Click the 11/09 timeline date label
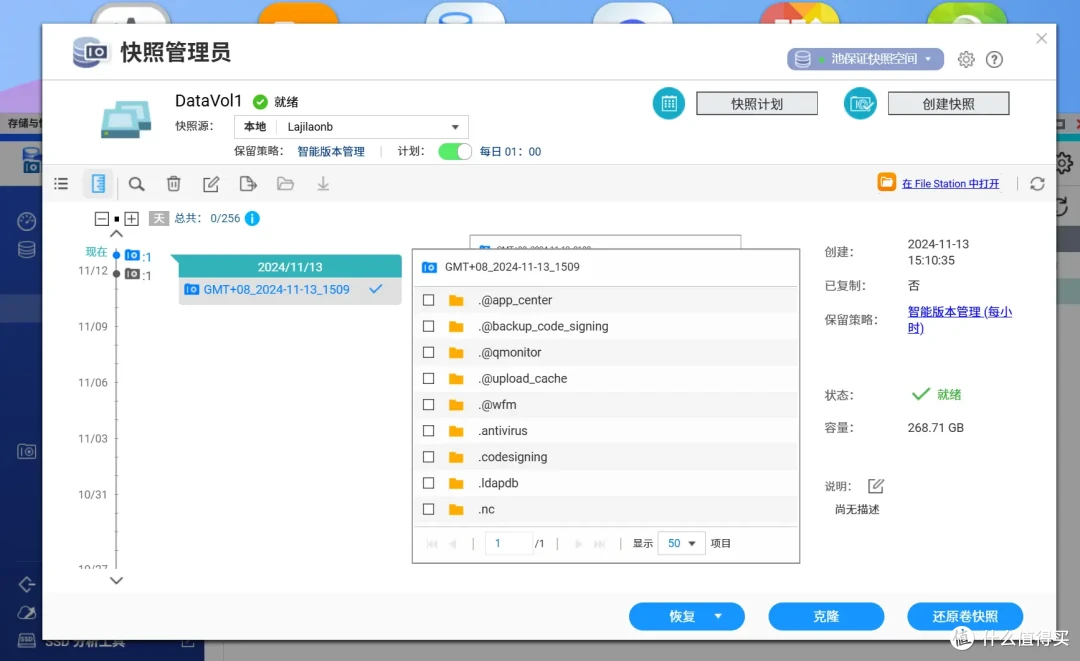1080x661 pixels. (x=93, y=326)
